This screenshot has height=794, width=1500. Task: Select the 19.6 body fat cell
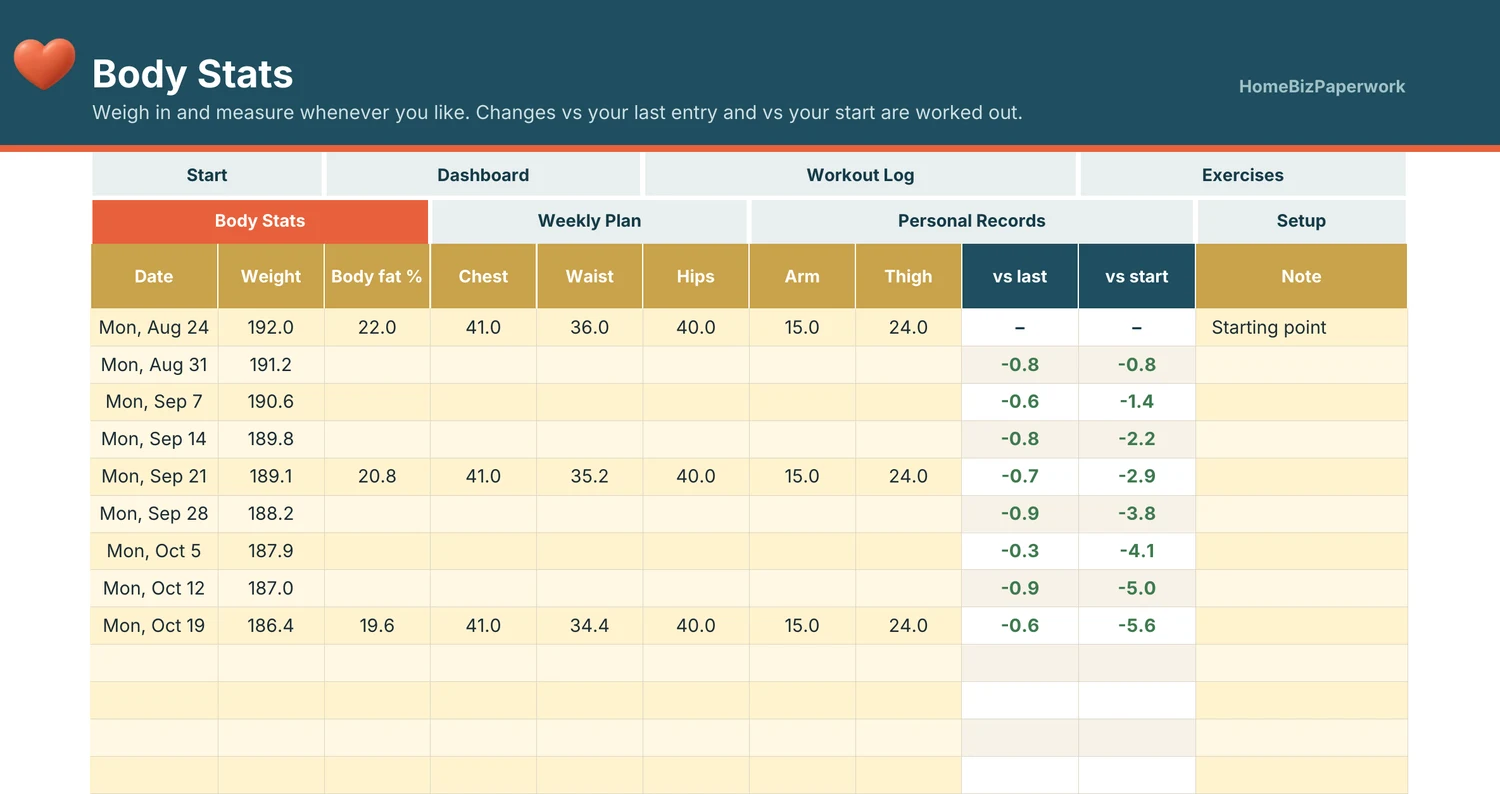[x=377, y=626]
